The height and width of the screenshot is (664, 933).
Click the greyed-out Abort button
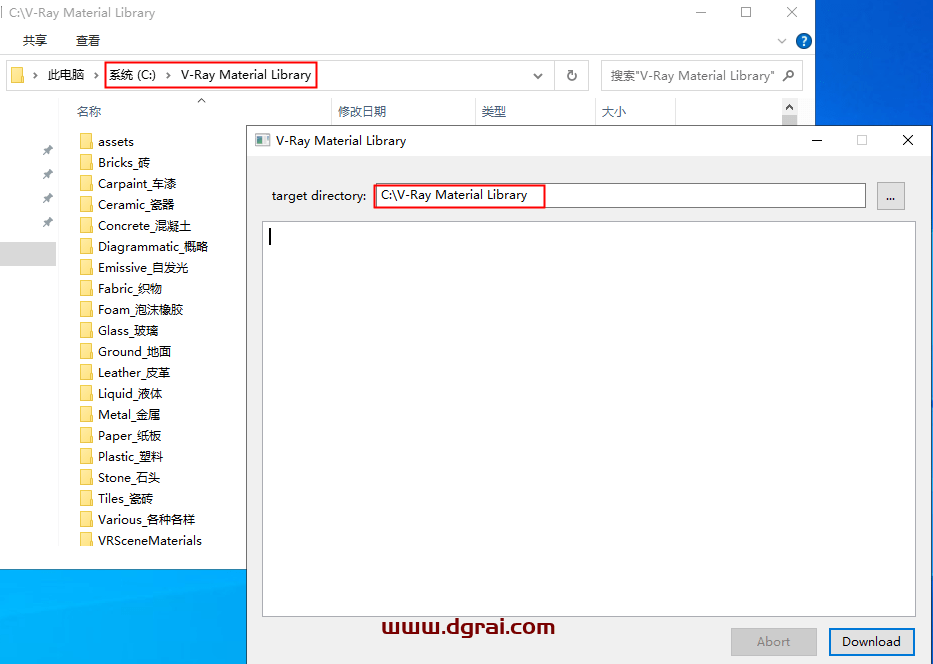click(774, 642)
